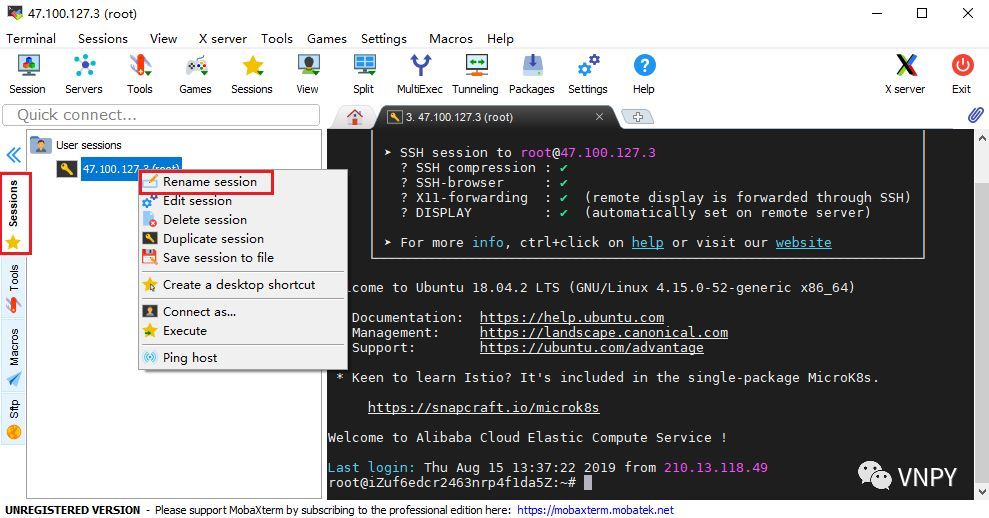The image size is (989, 518).
Task: Switch to the Sftp vertical sidebar tab
Action: [14, 420]
